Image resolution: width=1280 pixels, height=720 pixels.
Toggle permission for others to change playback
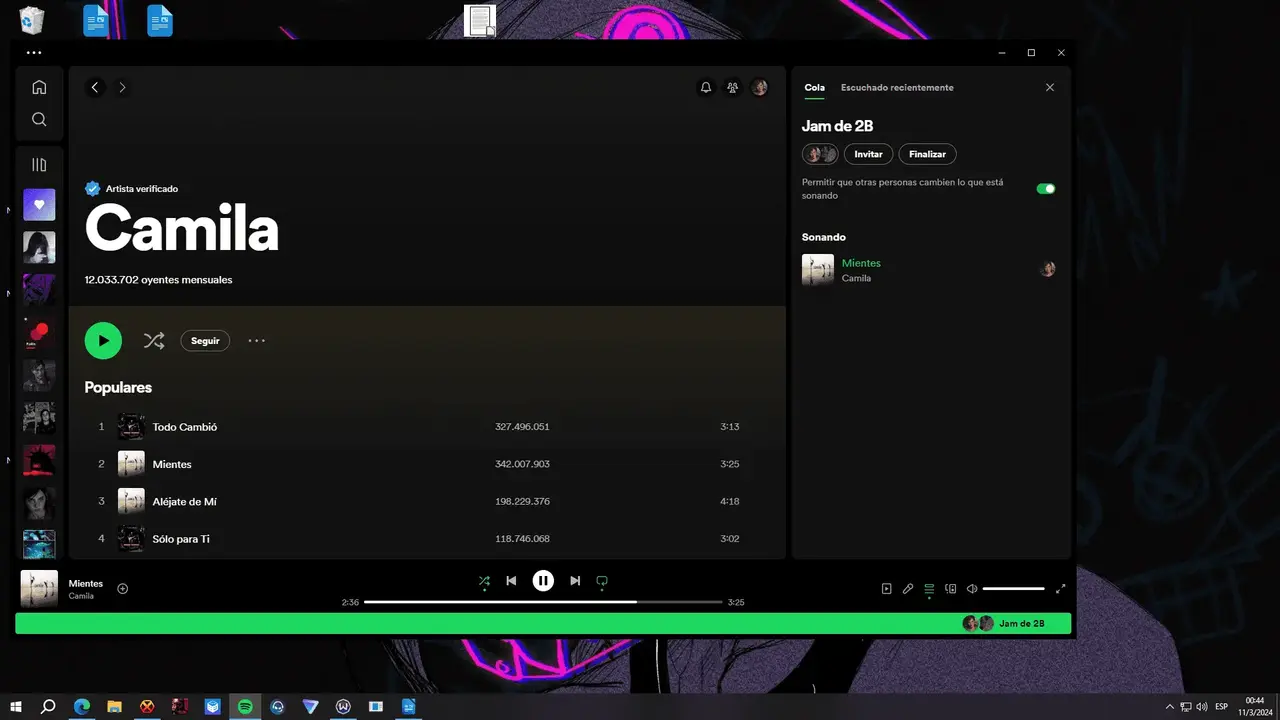coord(1046,189)
